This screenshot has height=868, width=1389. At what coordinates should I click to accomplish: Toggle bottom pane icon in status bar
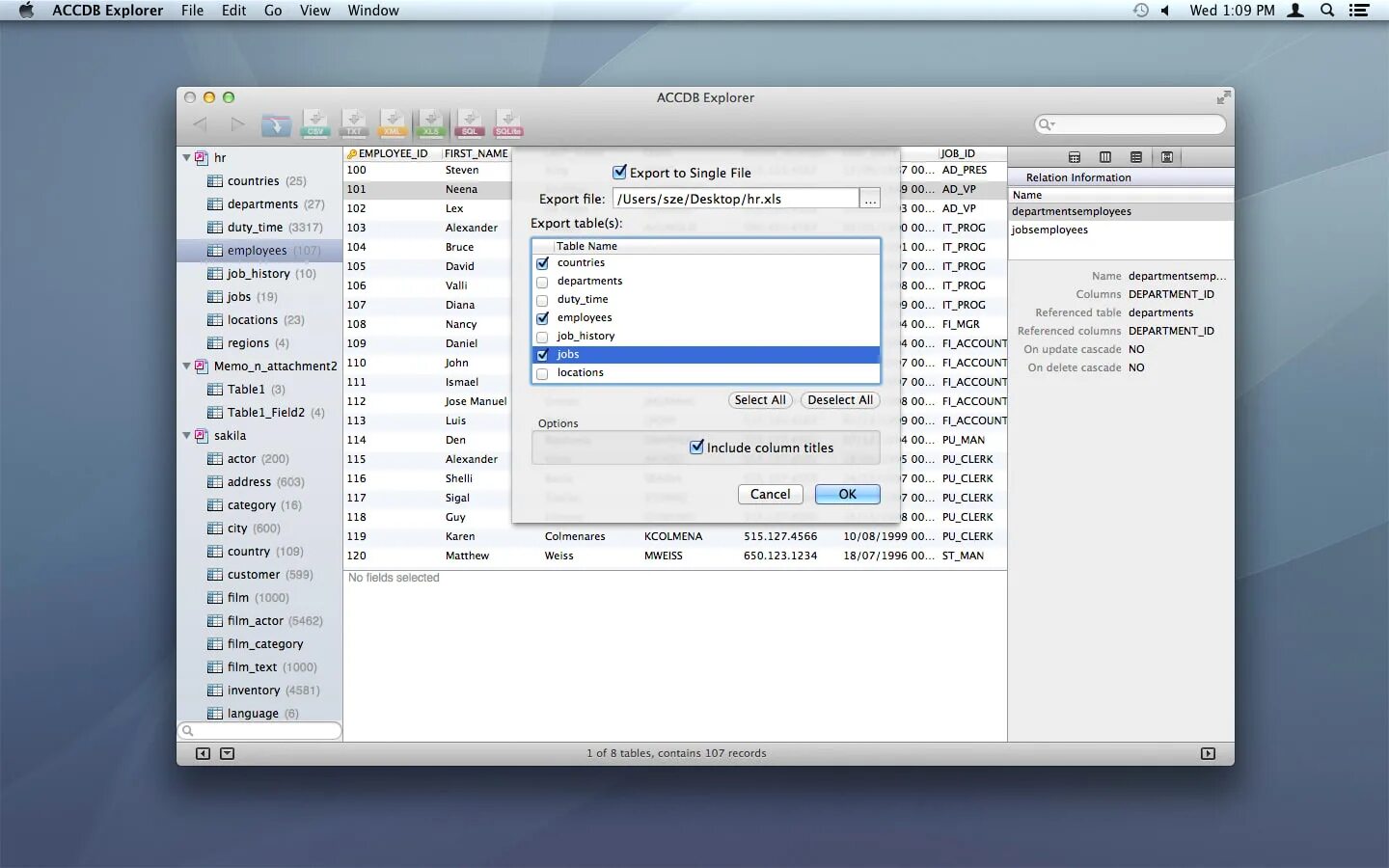[227, 753]
